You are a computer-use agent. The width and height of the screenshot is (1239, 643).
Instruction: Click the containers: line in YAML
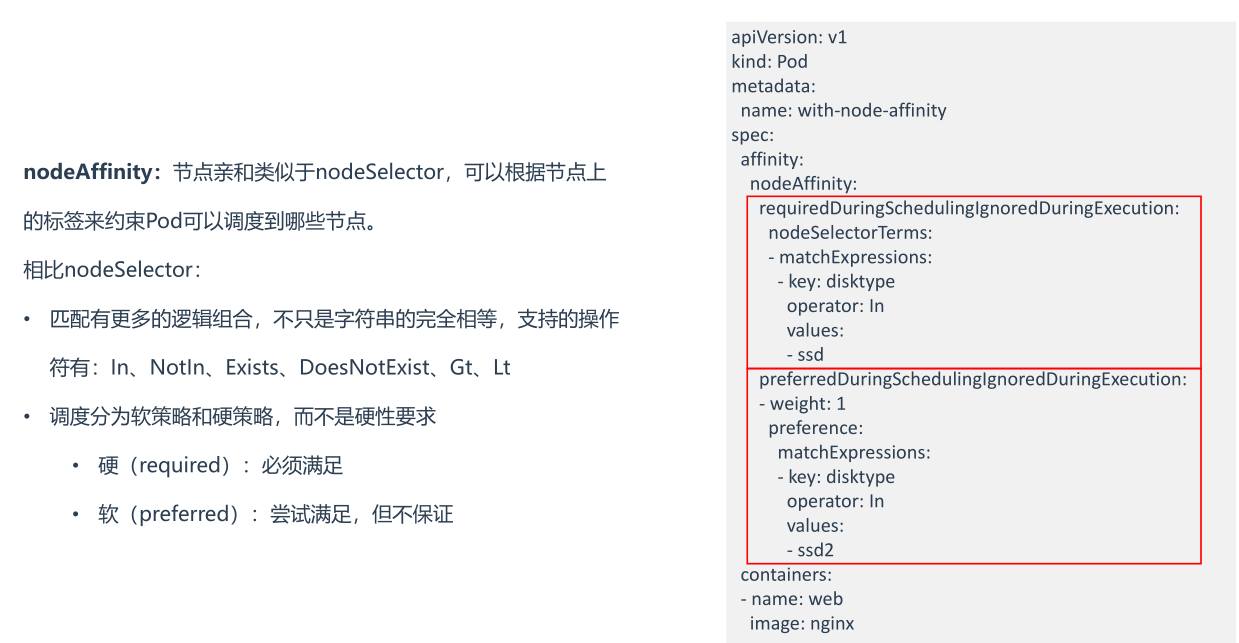pos(786,574)
